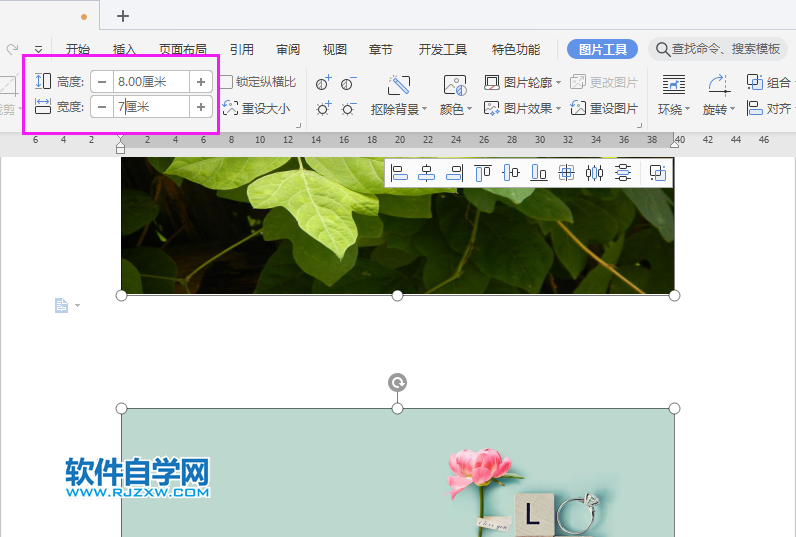Increase contrast with the contrast plus icon
Screen dimensions: 796x537
[x=323, y=83]
